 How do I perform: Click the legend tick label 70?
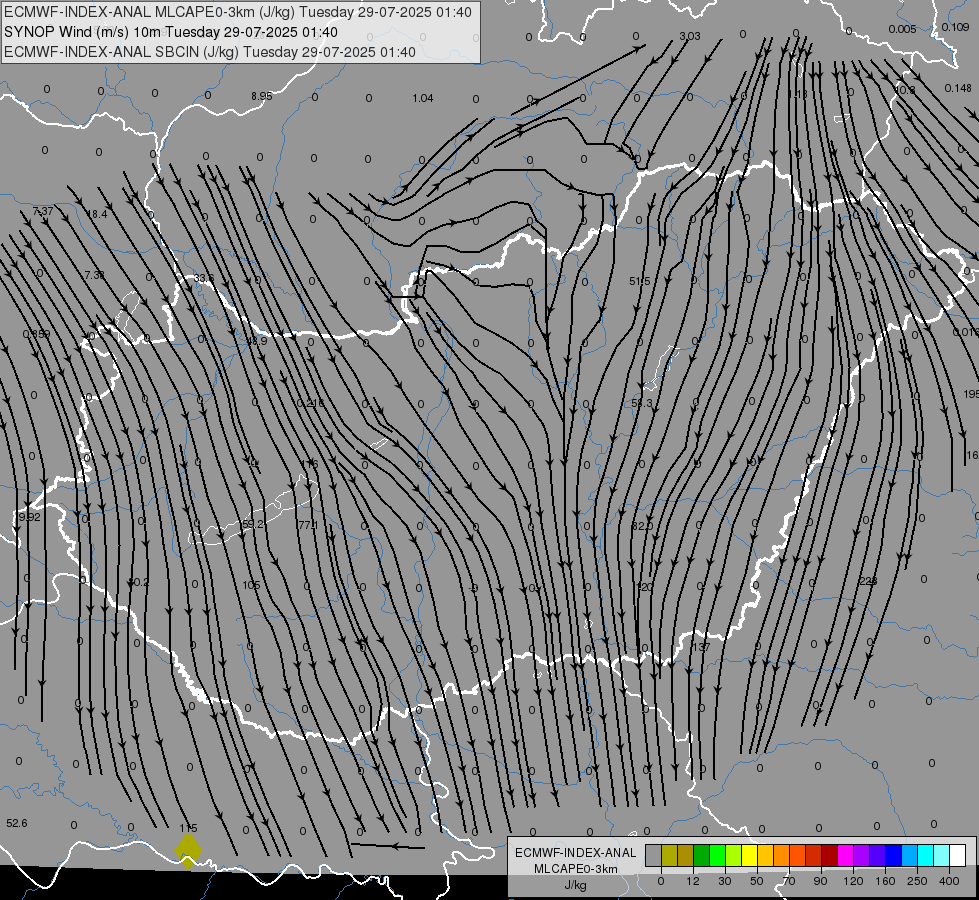pyautogui.click(x=789, y=881)
